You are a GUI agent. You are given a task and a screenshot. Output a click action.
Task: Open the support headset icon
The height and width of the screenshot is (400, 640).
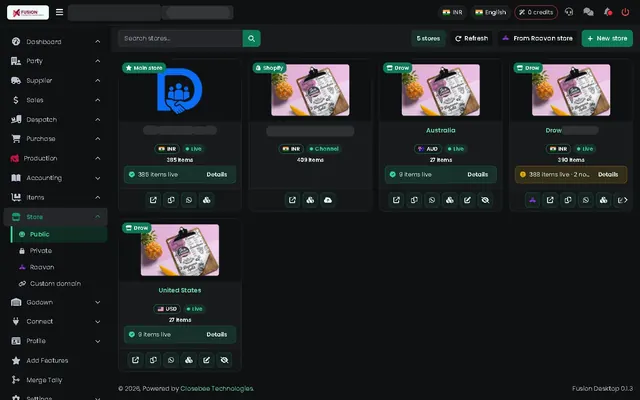[569, 12]
